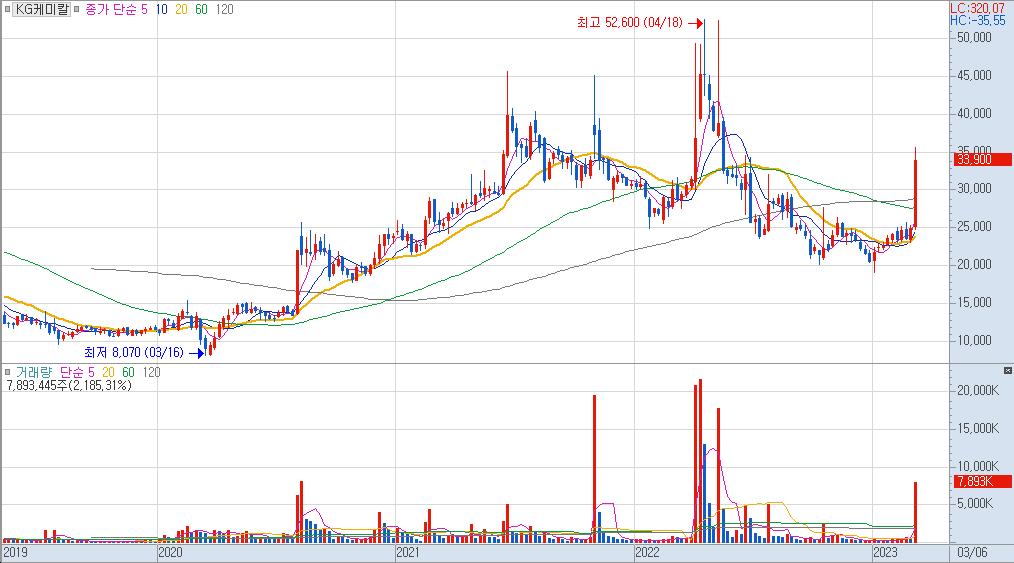
Task: Select the 5-period price moving-average label
Action: (144, 10)
